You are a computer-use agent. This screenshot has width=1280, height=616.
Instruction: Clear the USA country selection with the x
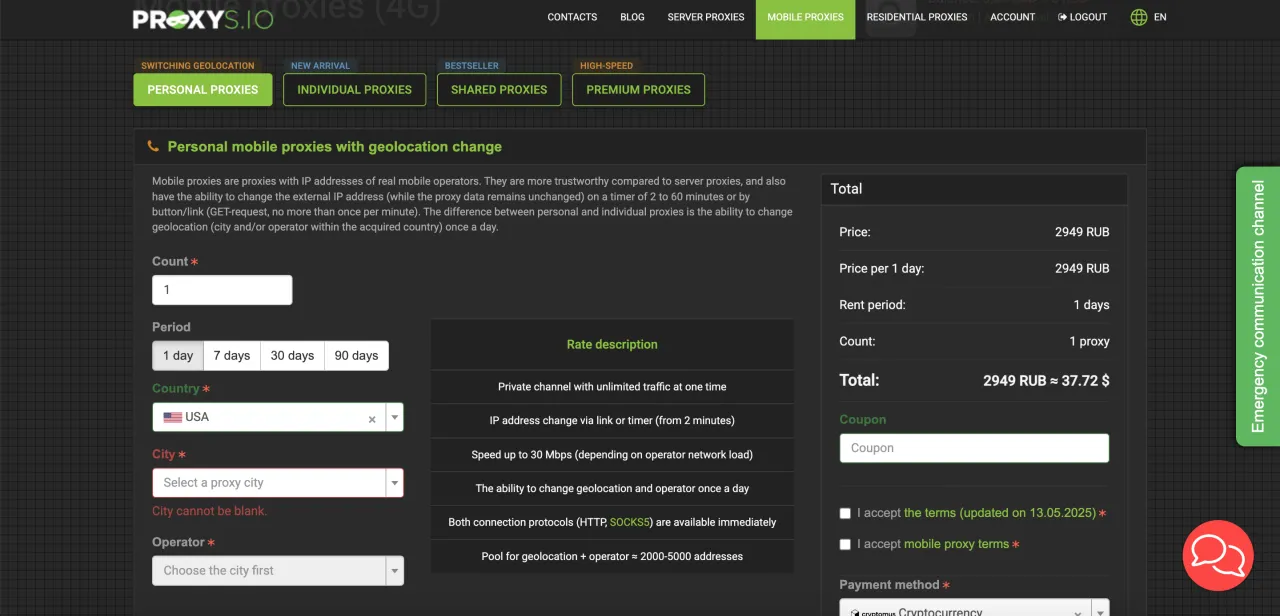(372, 419)
